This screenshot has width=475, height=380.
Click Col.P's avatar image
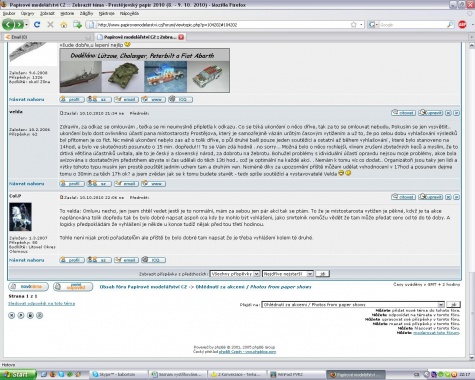click(20, 217)
